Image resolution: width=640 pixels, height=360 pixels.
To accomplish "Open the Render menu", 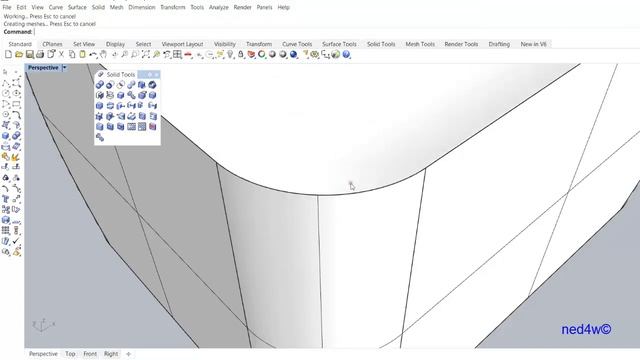I will [x=242, y=7].
